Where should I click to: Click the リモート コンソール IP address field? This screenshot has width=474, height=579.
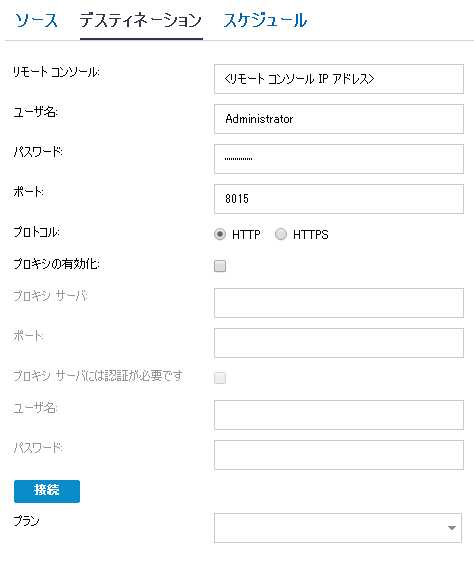pyautogui.click(x=339, y=79)
